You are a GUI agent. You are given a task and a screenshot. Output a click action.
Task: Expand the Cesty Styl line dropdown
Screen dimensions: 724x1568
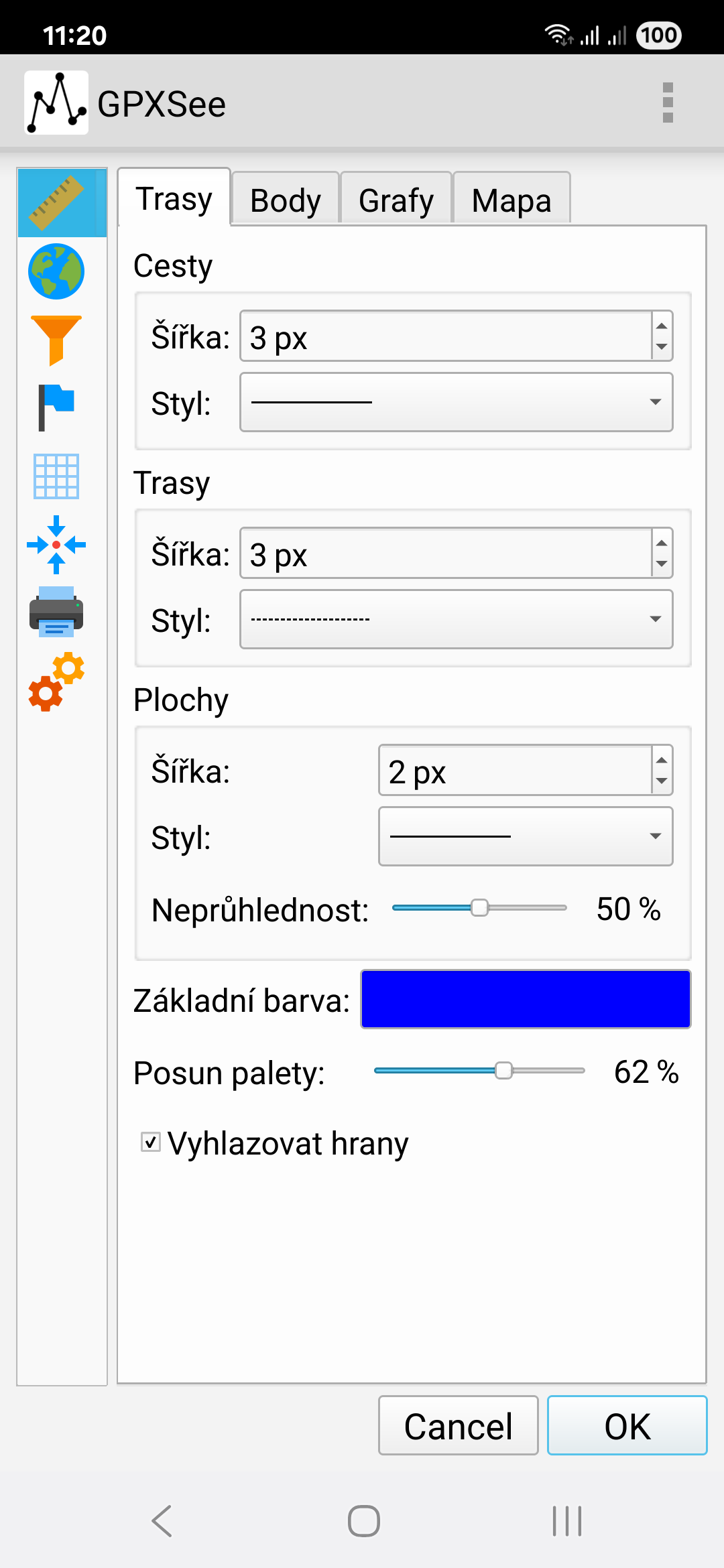click(457, 402)
